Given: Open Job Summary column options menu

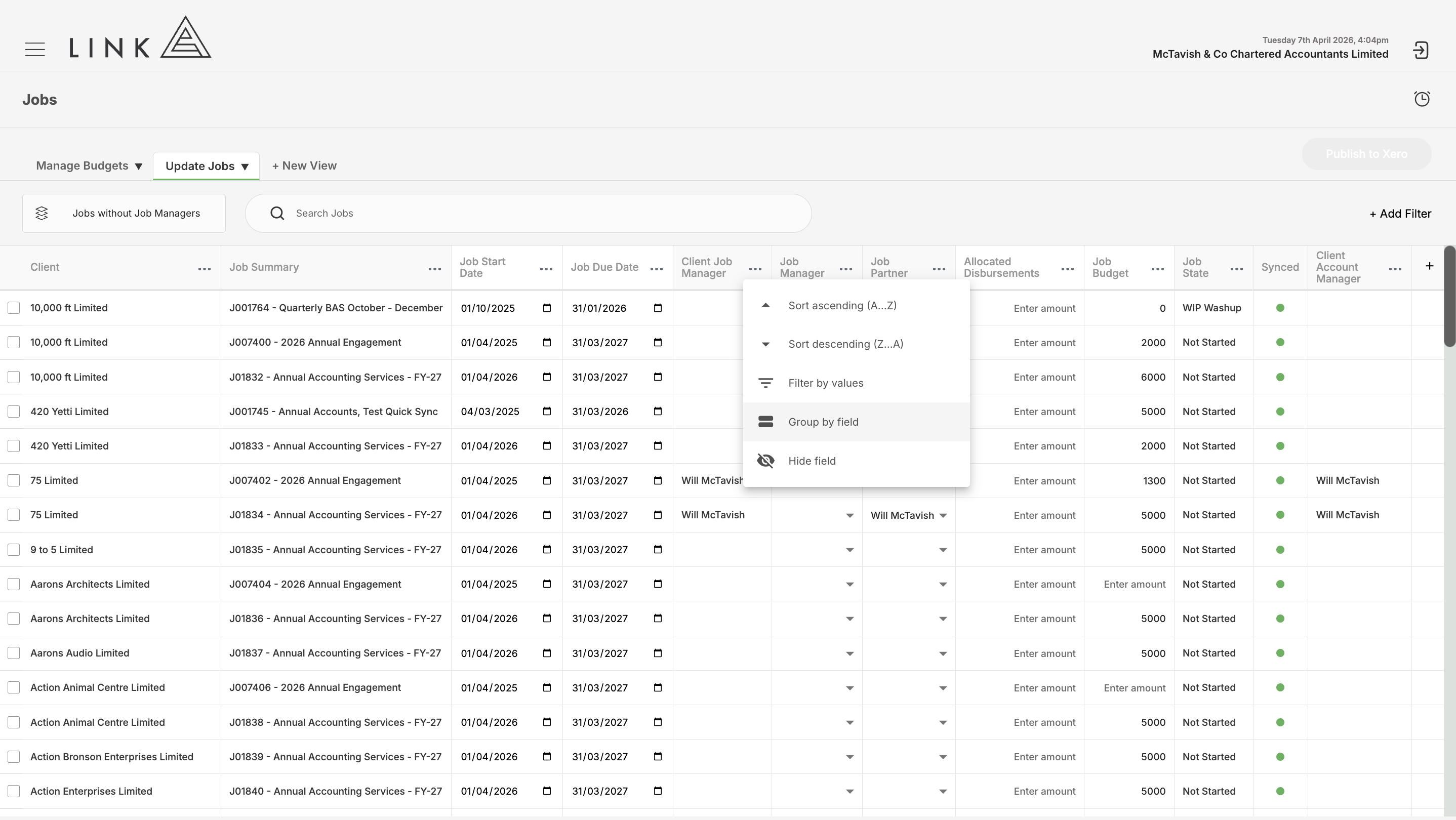Looking at the screenshot, I should [x=435, y=269].
